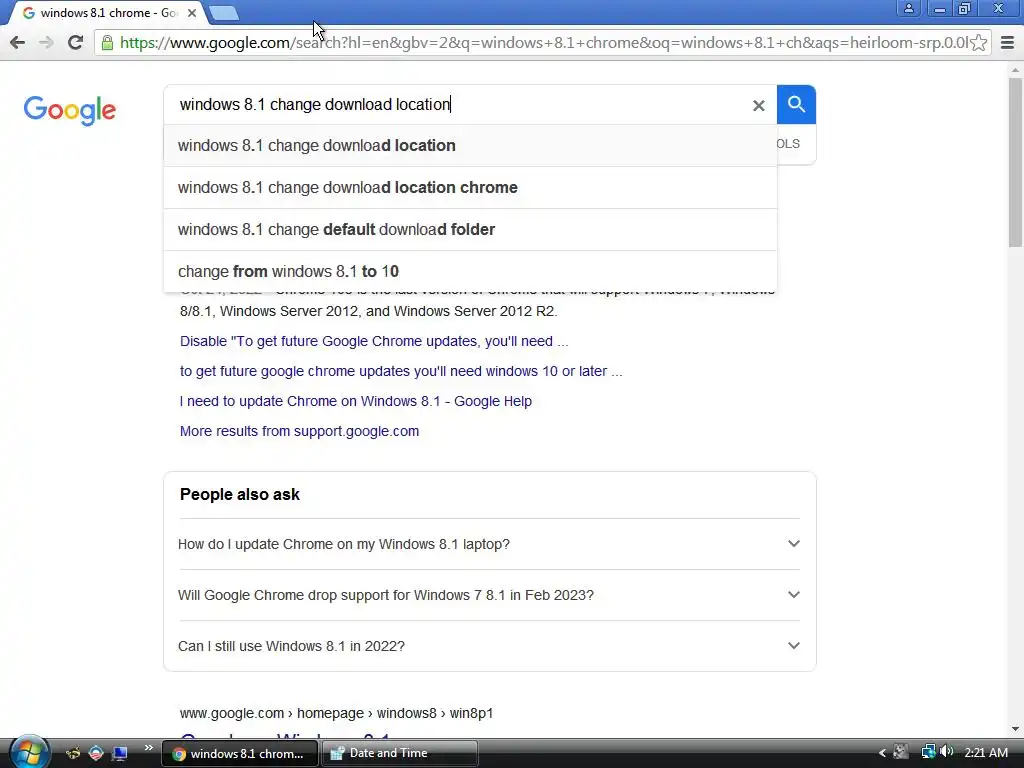The image size is (1024, 768).
Task: Open the Chrome hamburger menu
Action: (x=1008, y=43)
